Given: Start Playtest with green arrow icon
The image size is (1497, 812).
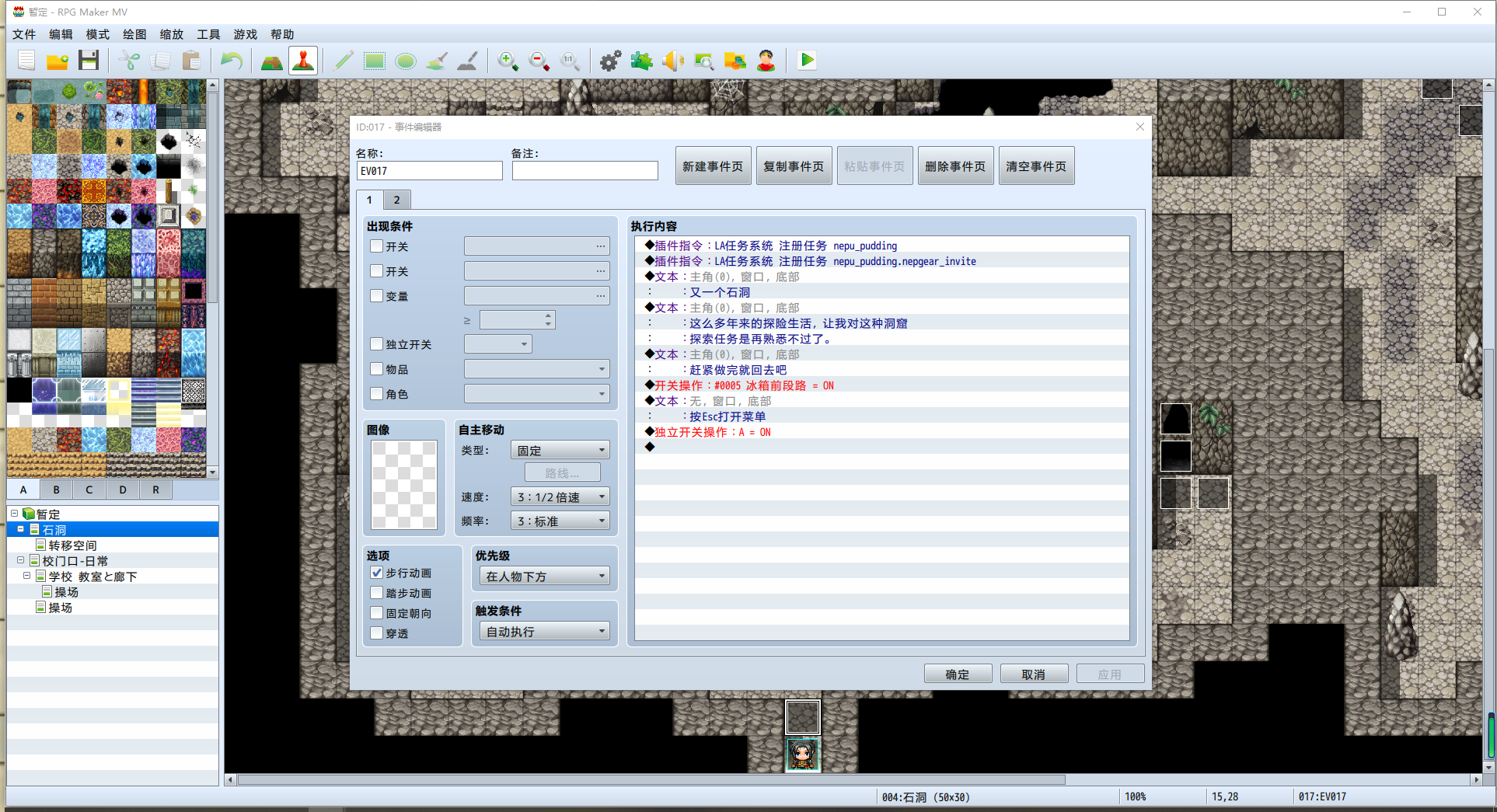Looking at the screenshot, I should [807, 61].
